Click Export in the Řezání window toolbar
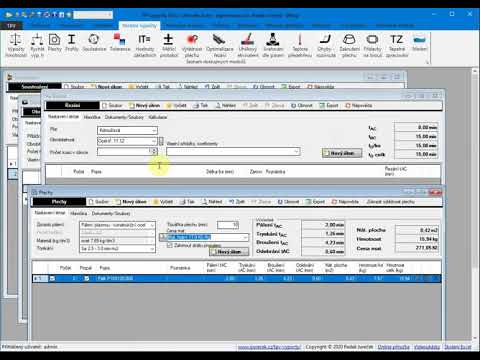 (x=329, y=105)
